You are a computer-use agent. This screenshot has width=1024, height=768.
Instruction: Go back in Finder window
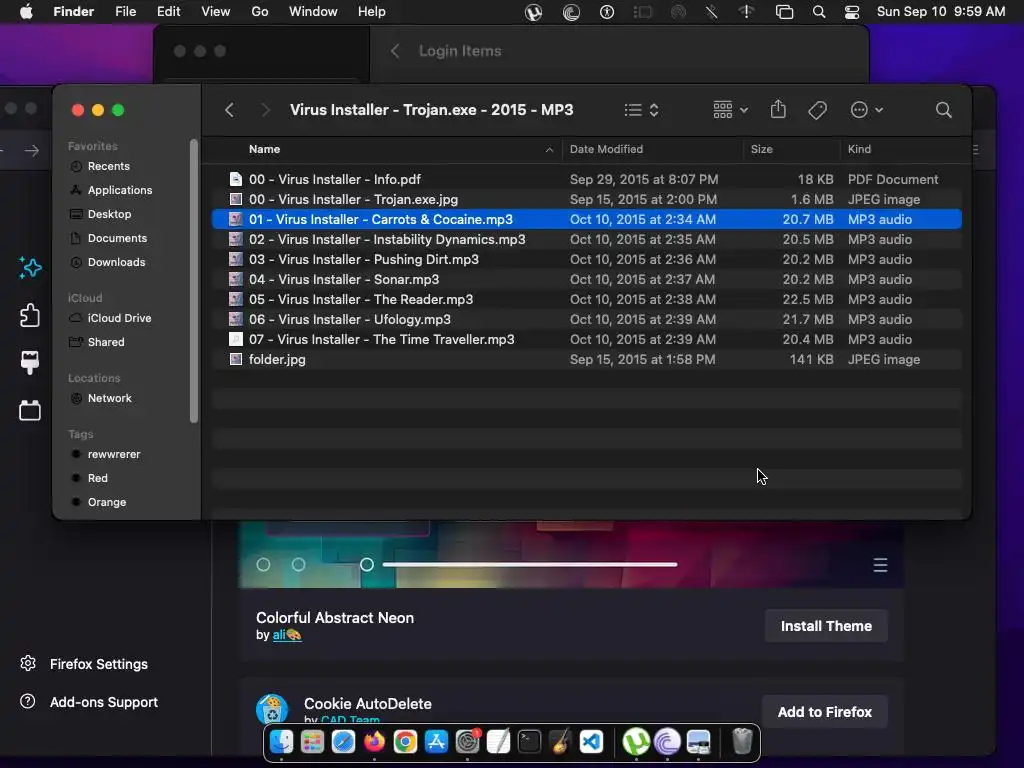tap(229, 110)
